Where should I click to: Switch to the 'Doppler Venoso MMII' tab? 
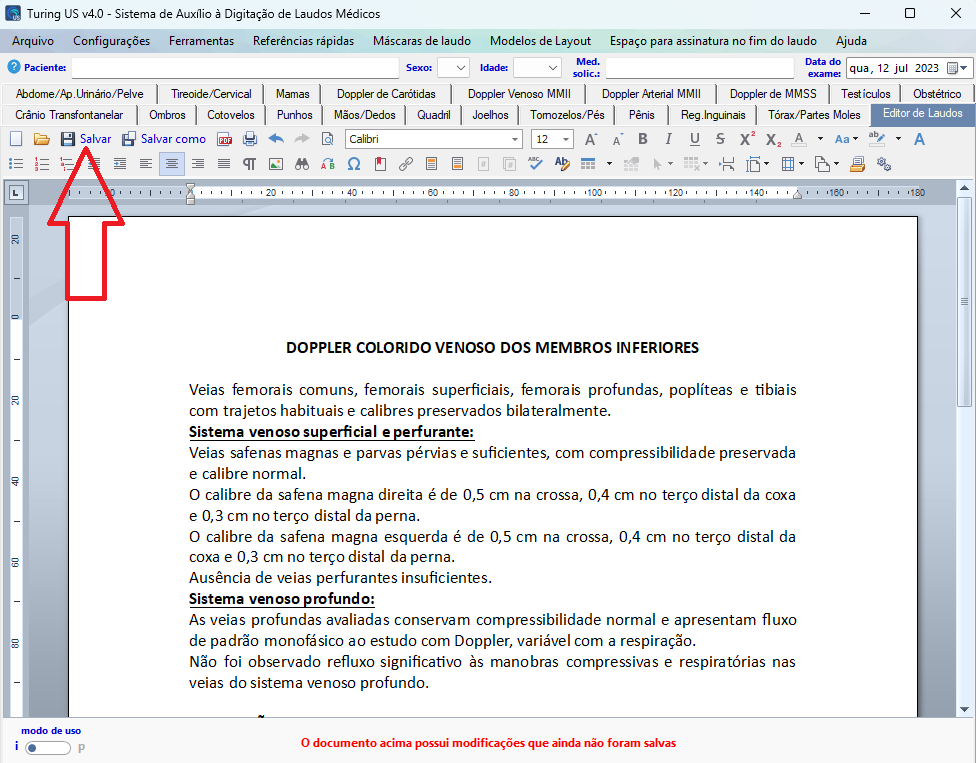[x=519, y=94]
